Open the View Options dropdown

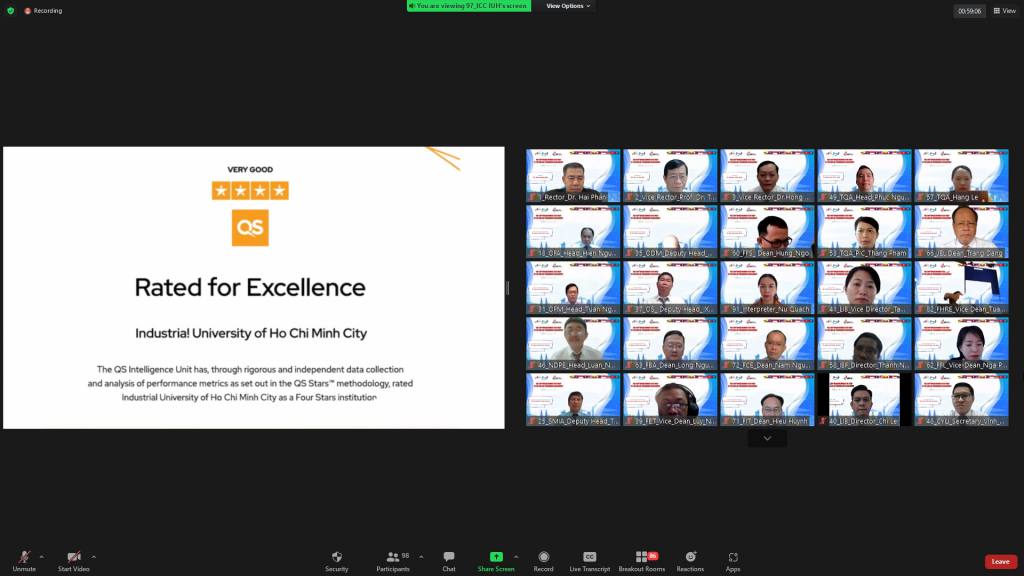(x=568, y=6)
